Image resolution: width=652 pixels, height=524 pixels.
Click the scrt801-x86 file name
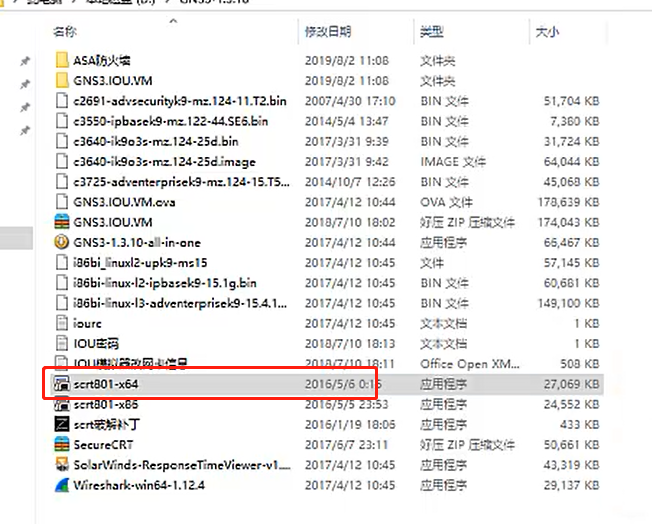pos(106,405)
